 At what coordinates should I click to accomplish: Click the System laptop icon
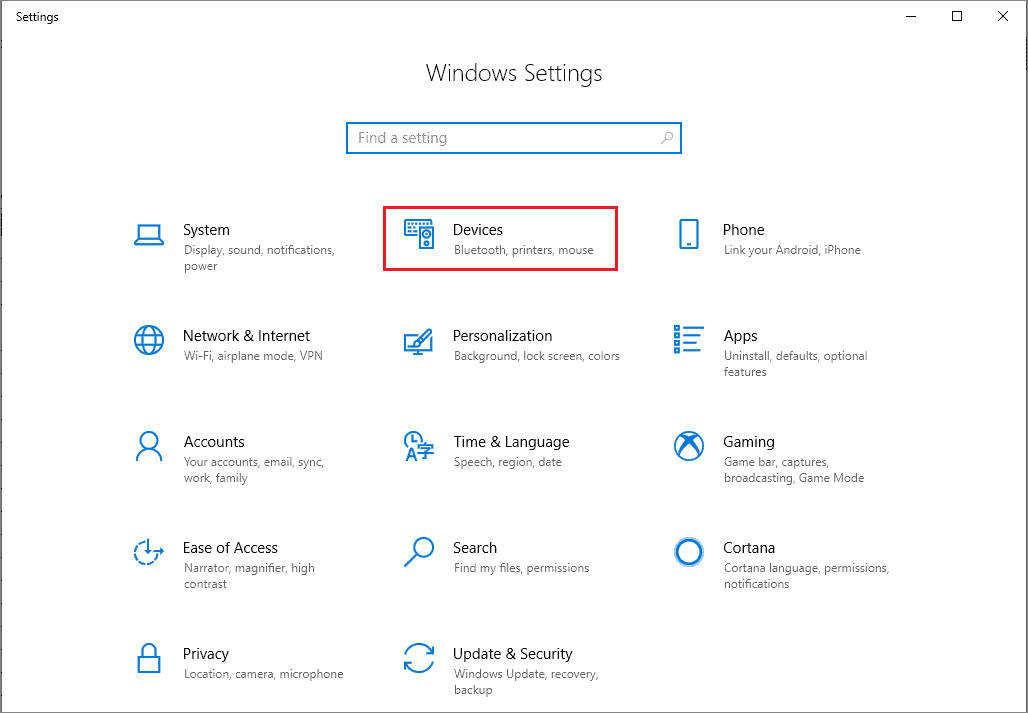pyautogui.click(x=149, y=235)
